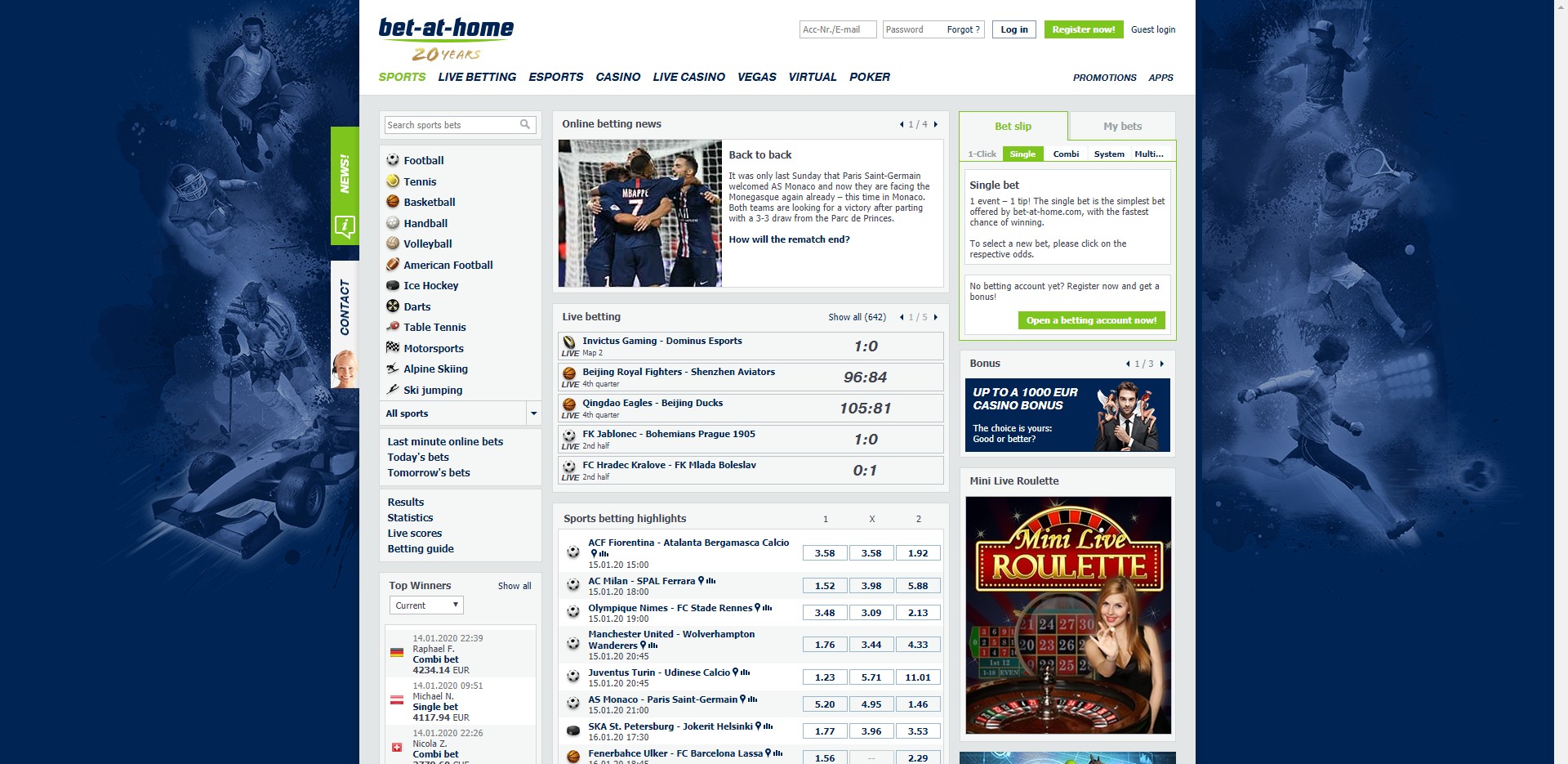Image resolution: width=1568 pixels, height=764 pixels.
Task: Click the Acc-Nr./E-mail input field
Action: pyautogui.click(x=837, y=29)
